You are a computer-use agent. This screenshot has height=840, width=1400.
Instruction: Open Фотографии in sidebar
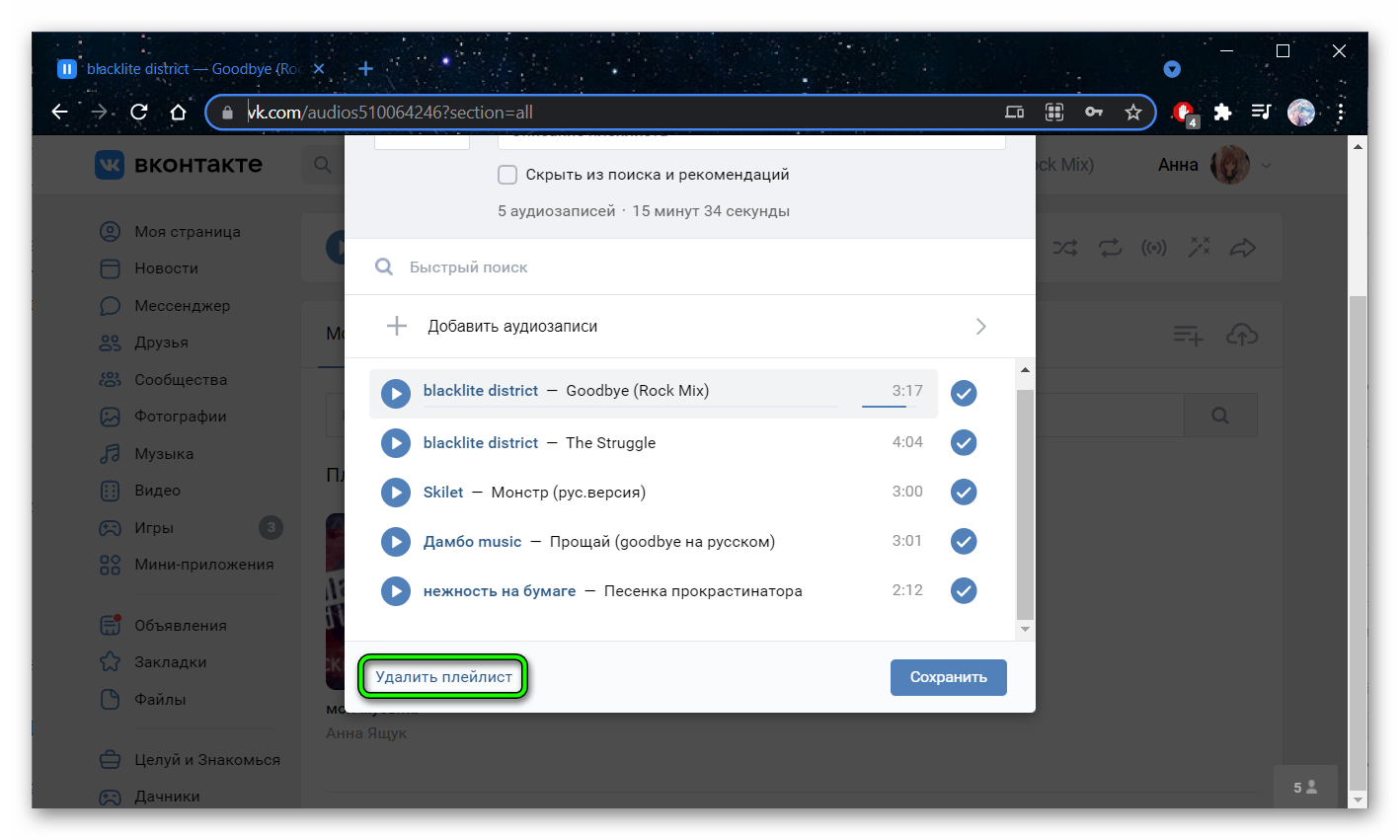[x=163, y=417]
